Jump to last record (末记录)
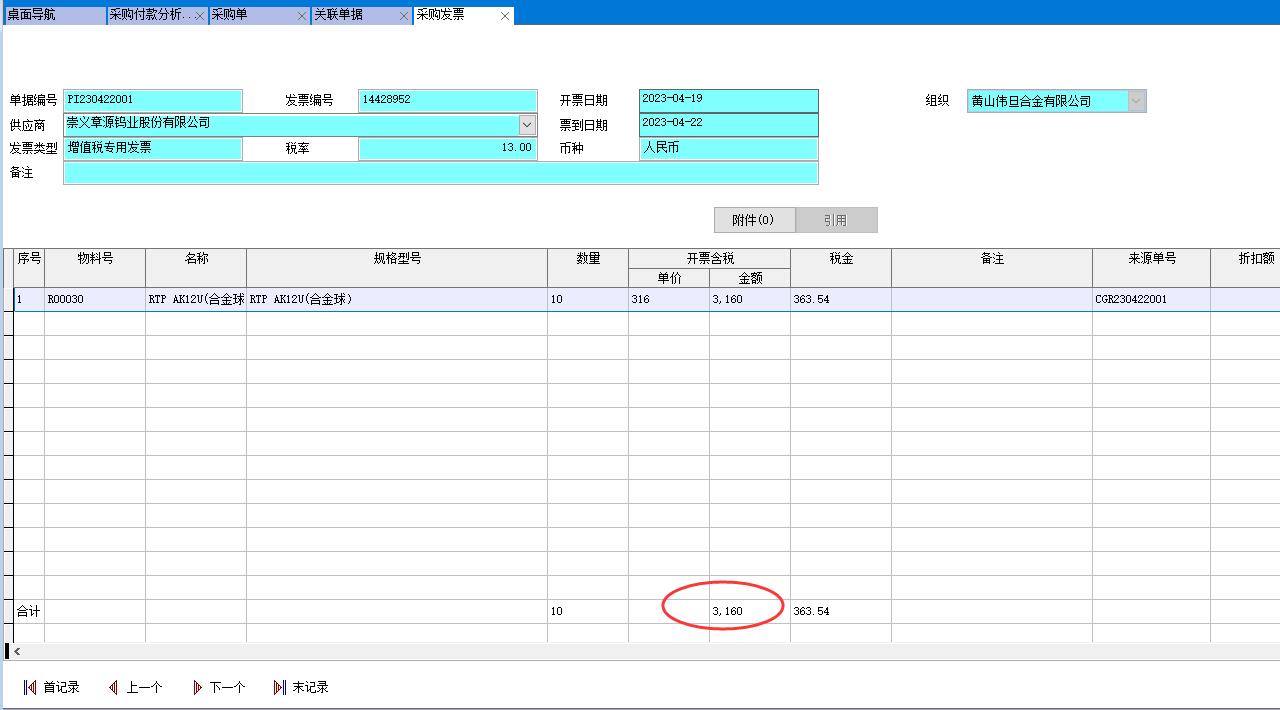This screenshot has width=1280, height=710. point(301,688)
